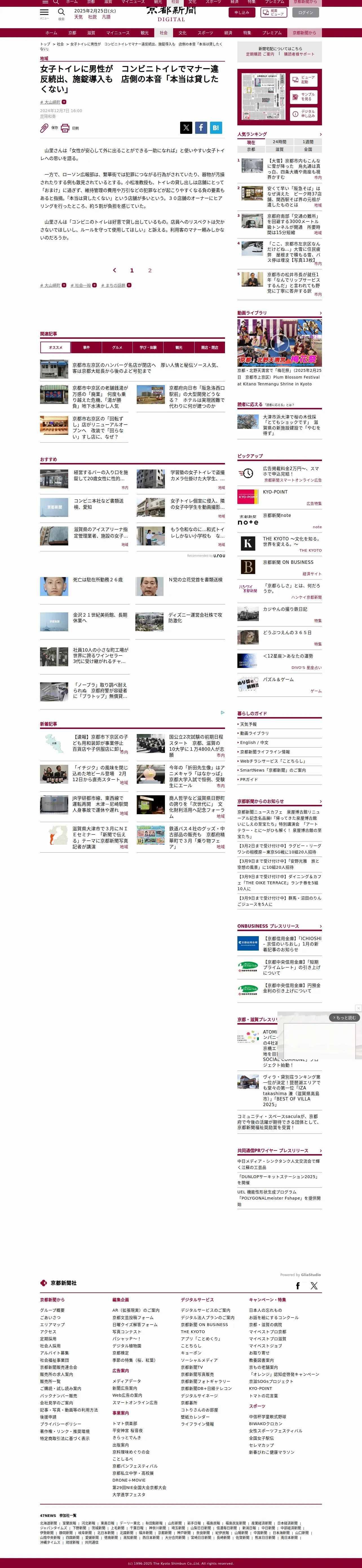
Task: Select the グルメ related articles tab
Action: point(117,347)
